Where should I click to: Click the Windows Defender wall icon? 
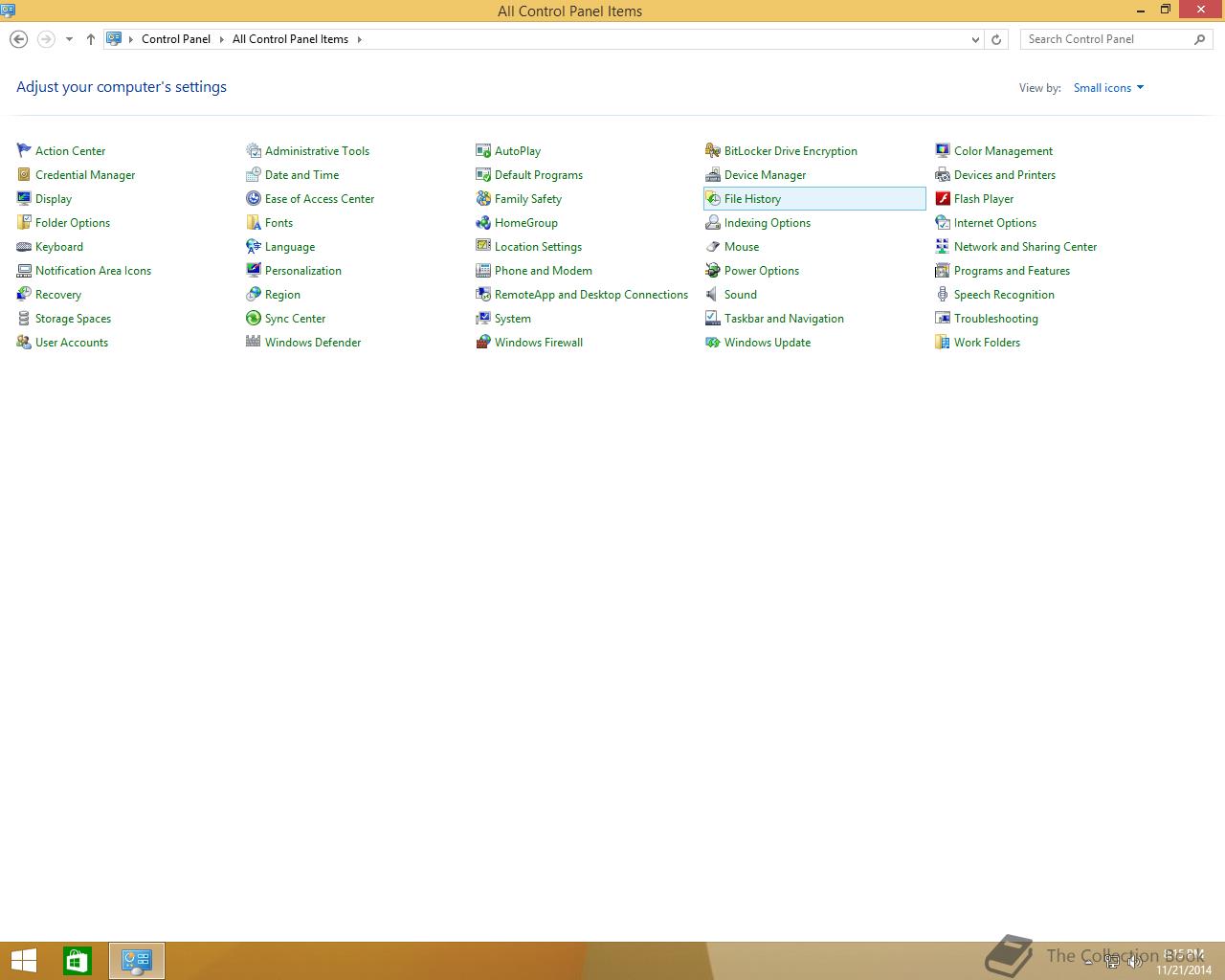(254, 342)
